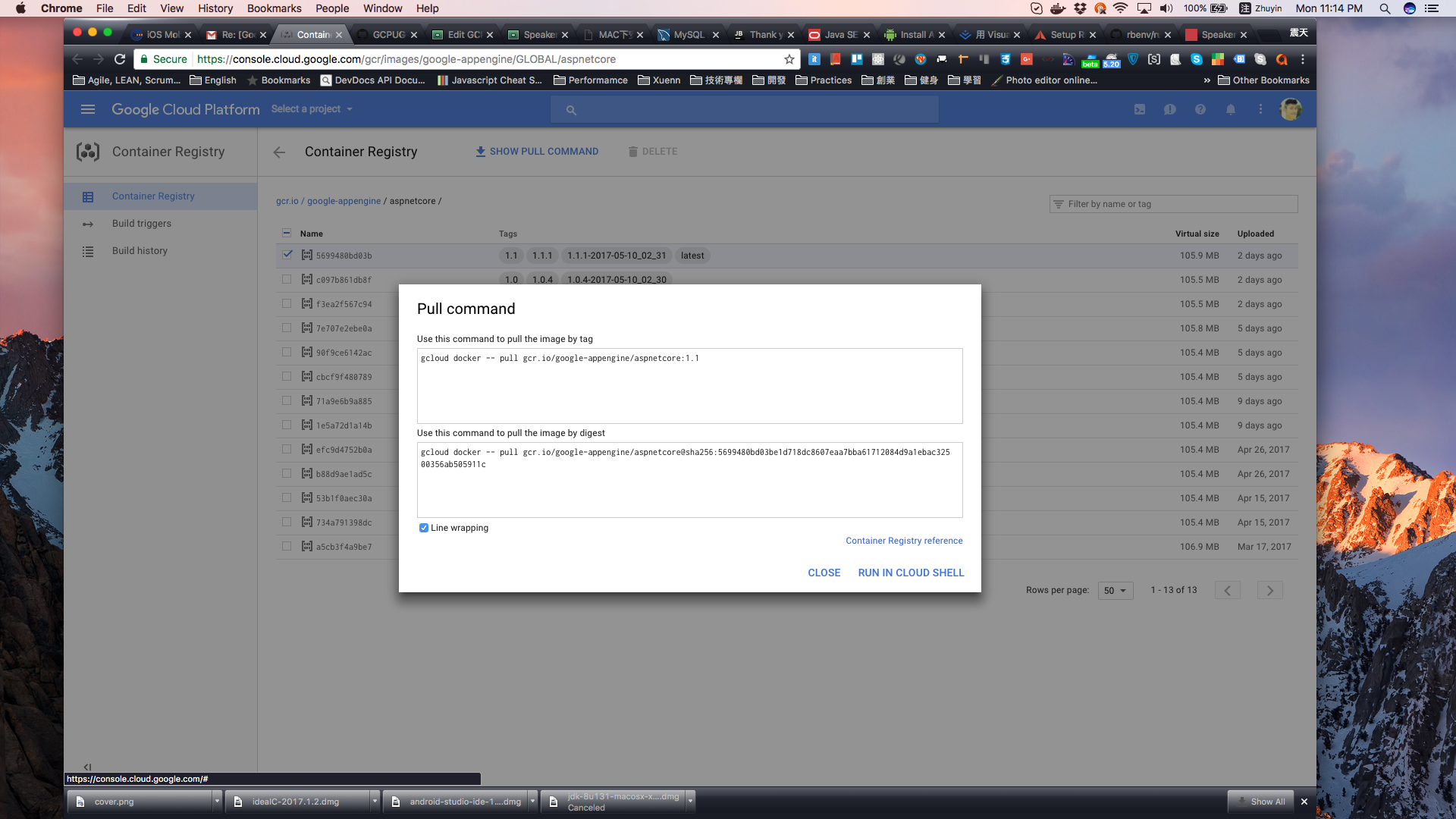The width and height of the screenshot is (1456, 819).
Task: Click the help question mark icon
Action: pyautogui.click(x=1200, y=109)
